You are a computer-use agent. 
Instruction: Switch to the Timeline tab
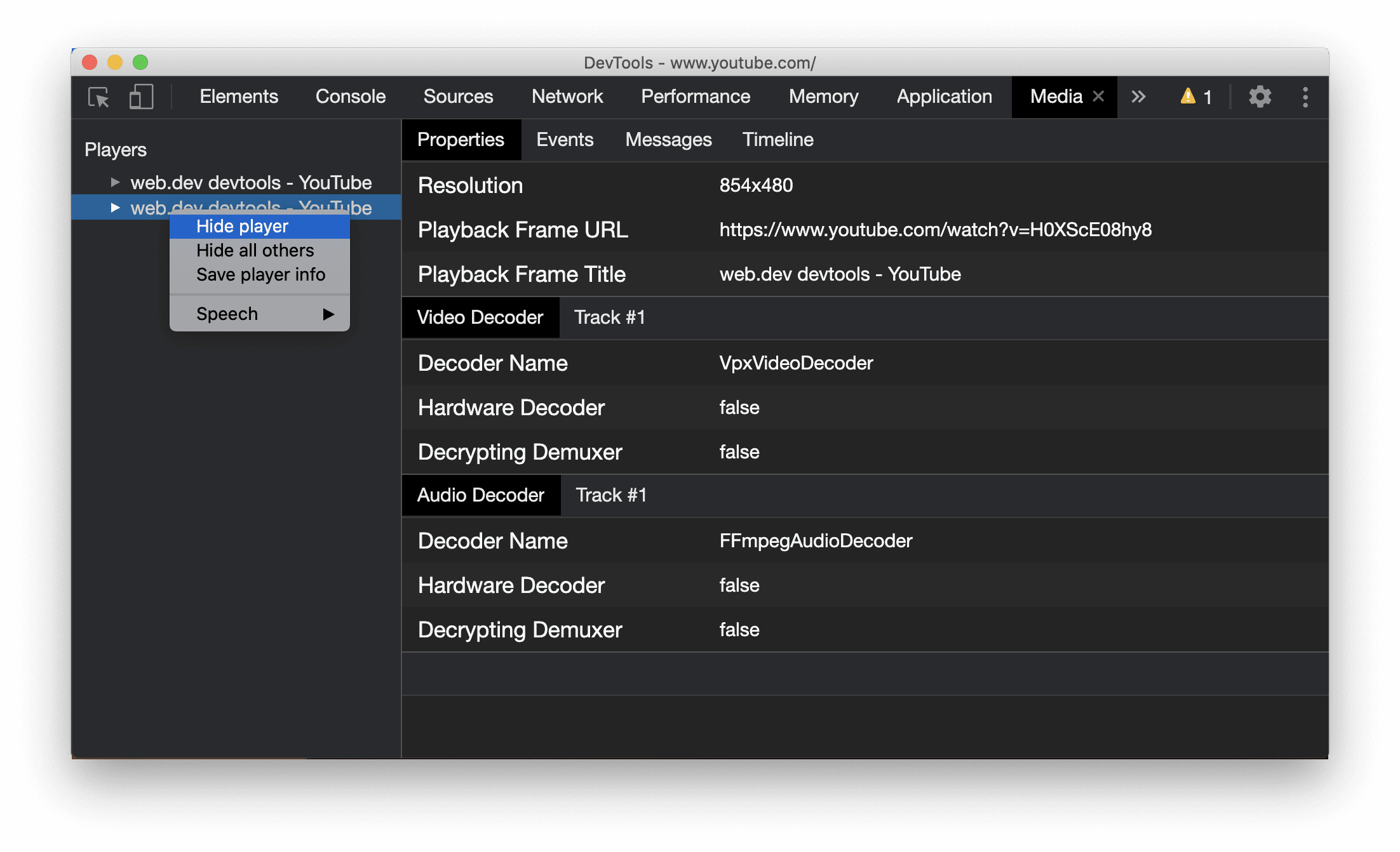click(778, 139)
